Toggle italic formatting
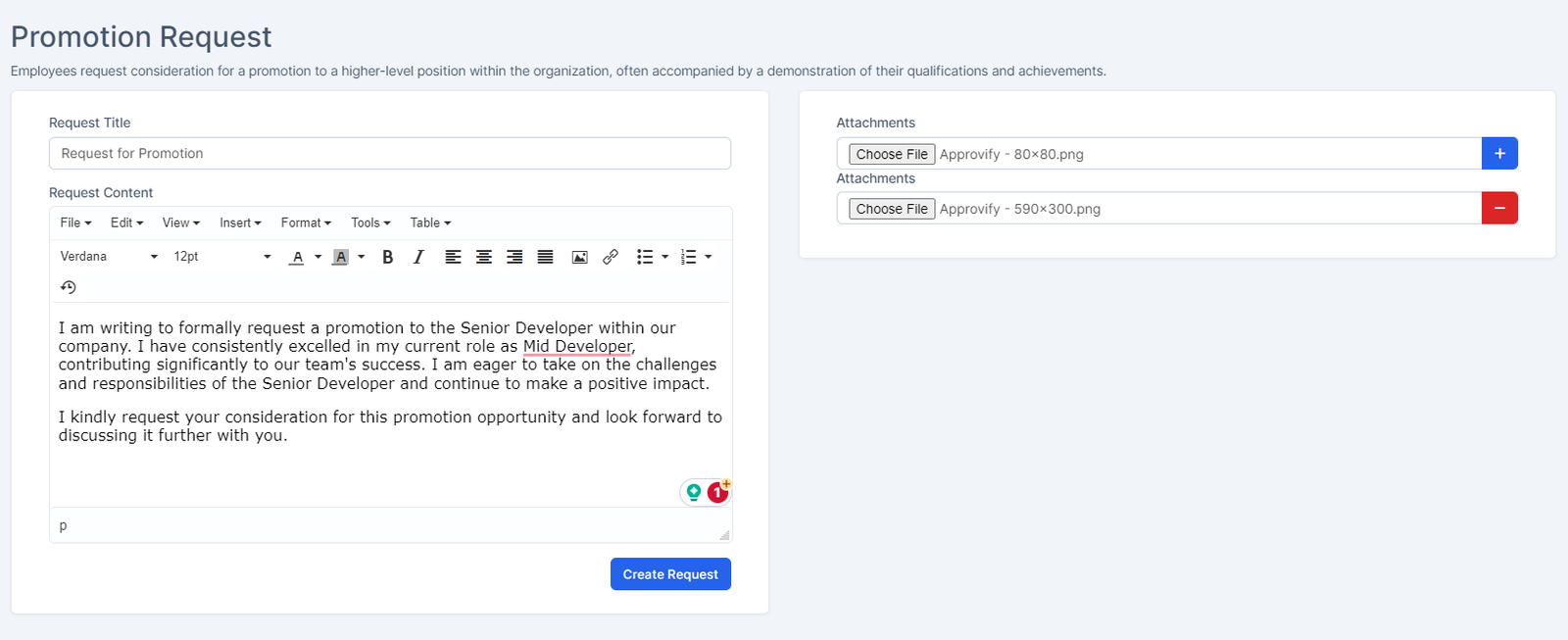The image size is (1568, 640). (417, 256)
